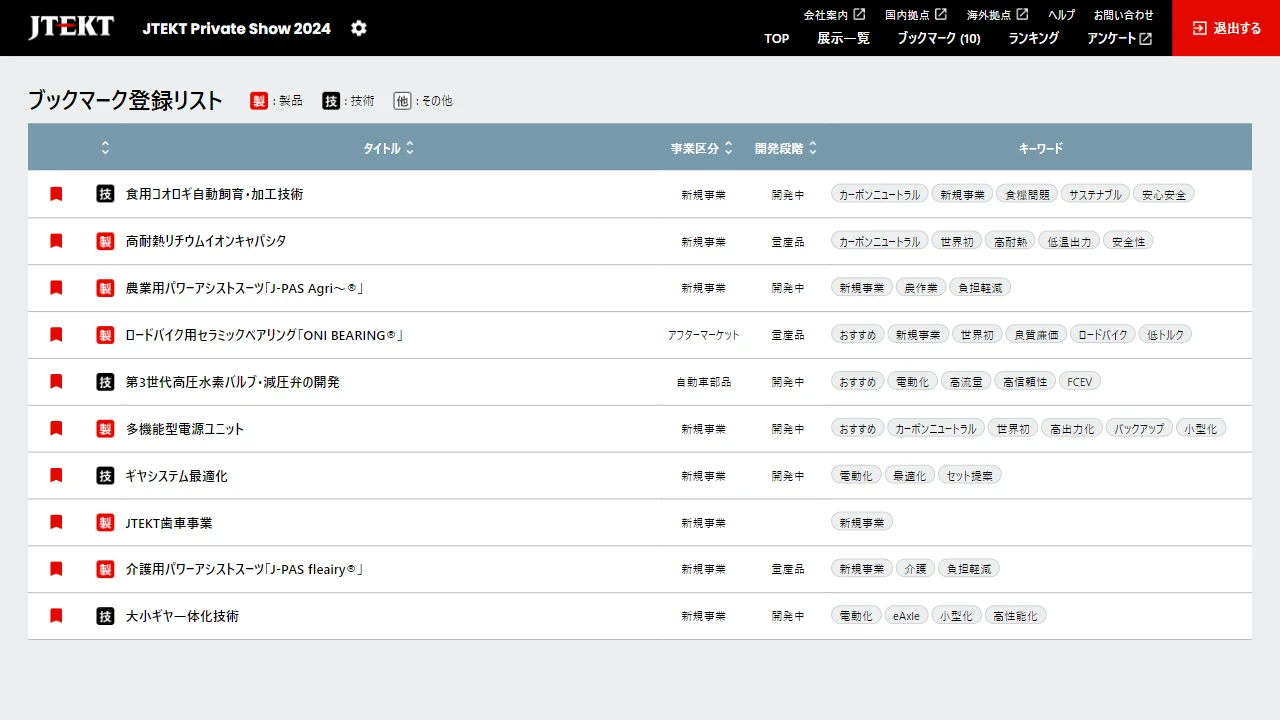Viewport: 1280px width, 720px height.
Task: Click the 技 badge on ギヤシステム最適化 row
Action: tap(105, 476)
